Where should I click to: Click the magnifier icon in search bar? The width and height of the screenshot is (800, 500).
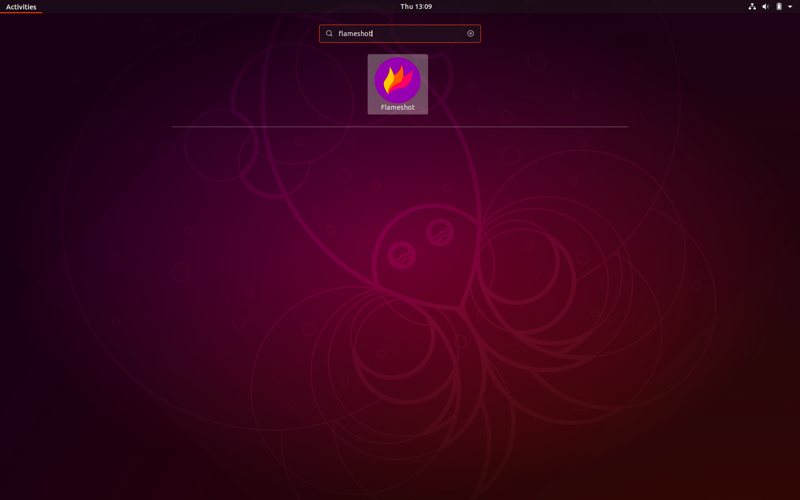329,34
